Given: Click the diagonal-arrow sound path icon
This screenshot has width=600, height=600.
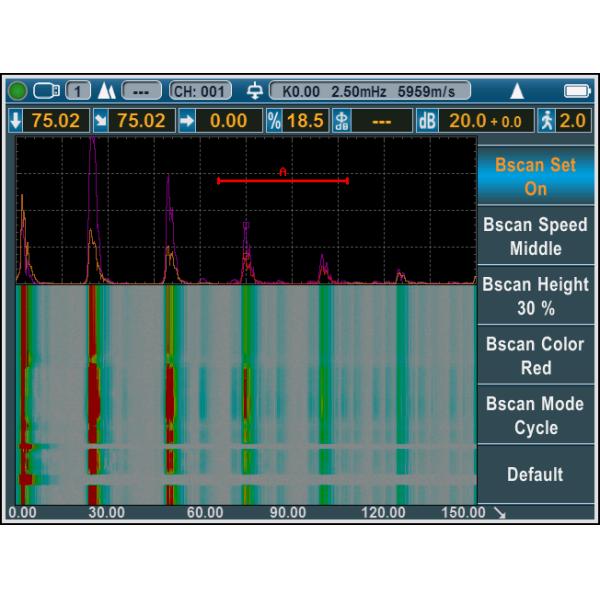Looking at the screenshot, I should point(101,121).
